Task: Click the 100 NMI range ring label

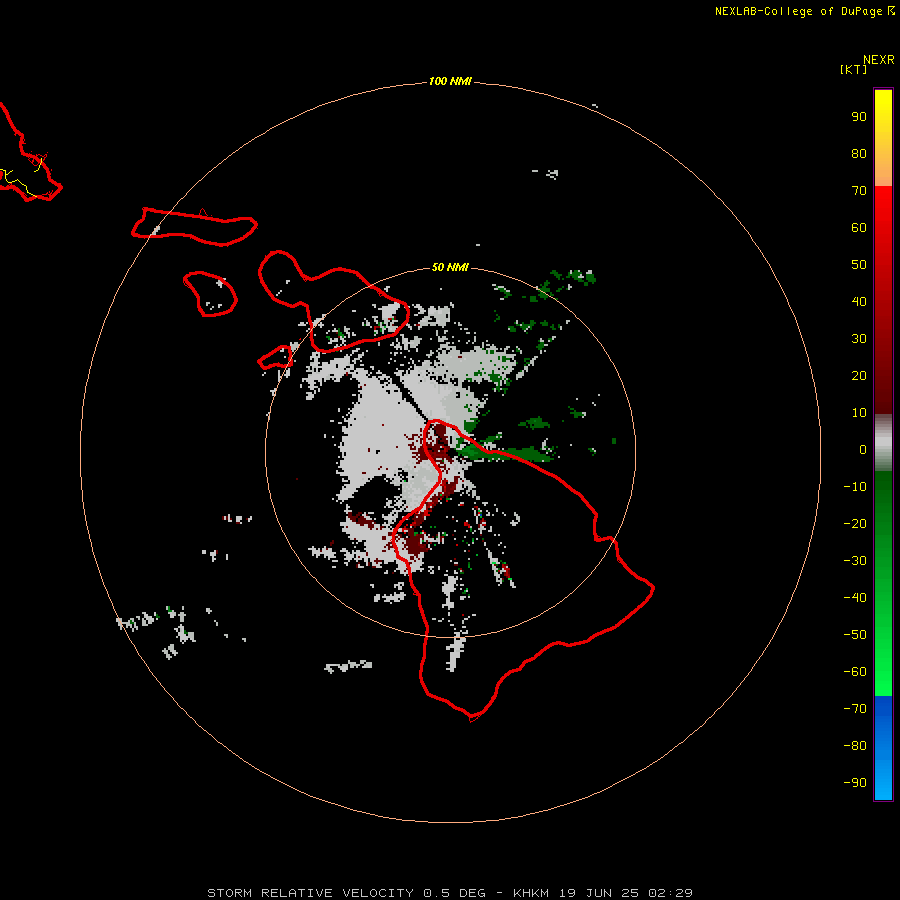Action: [450, 82]
